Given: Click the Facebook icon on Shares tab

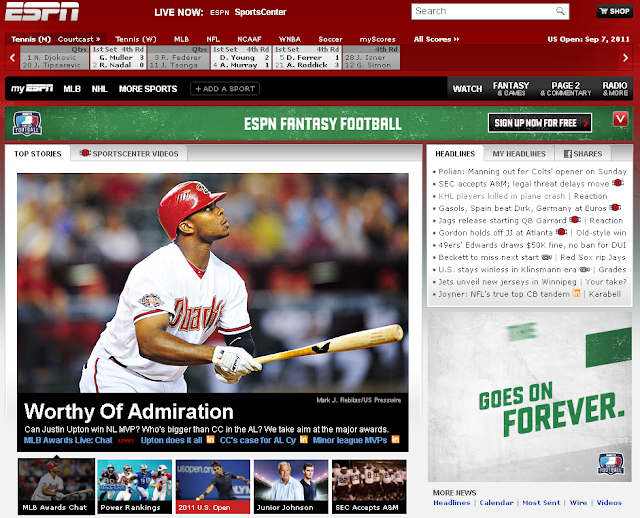Looking at the screenshot, I should pos(567,154).
